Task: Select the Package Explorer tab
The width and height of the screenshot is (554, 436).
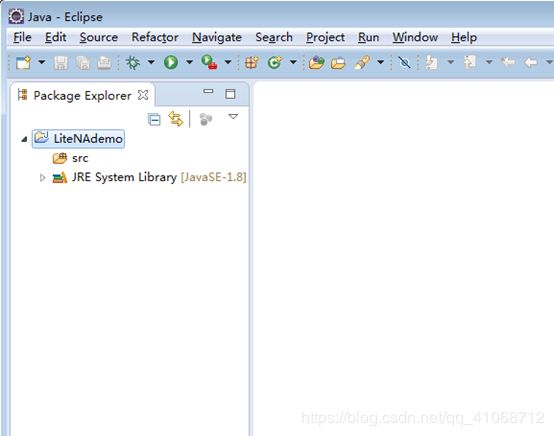Action: 82,95
